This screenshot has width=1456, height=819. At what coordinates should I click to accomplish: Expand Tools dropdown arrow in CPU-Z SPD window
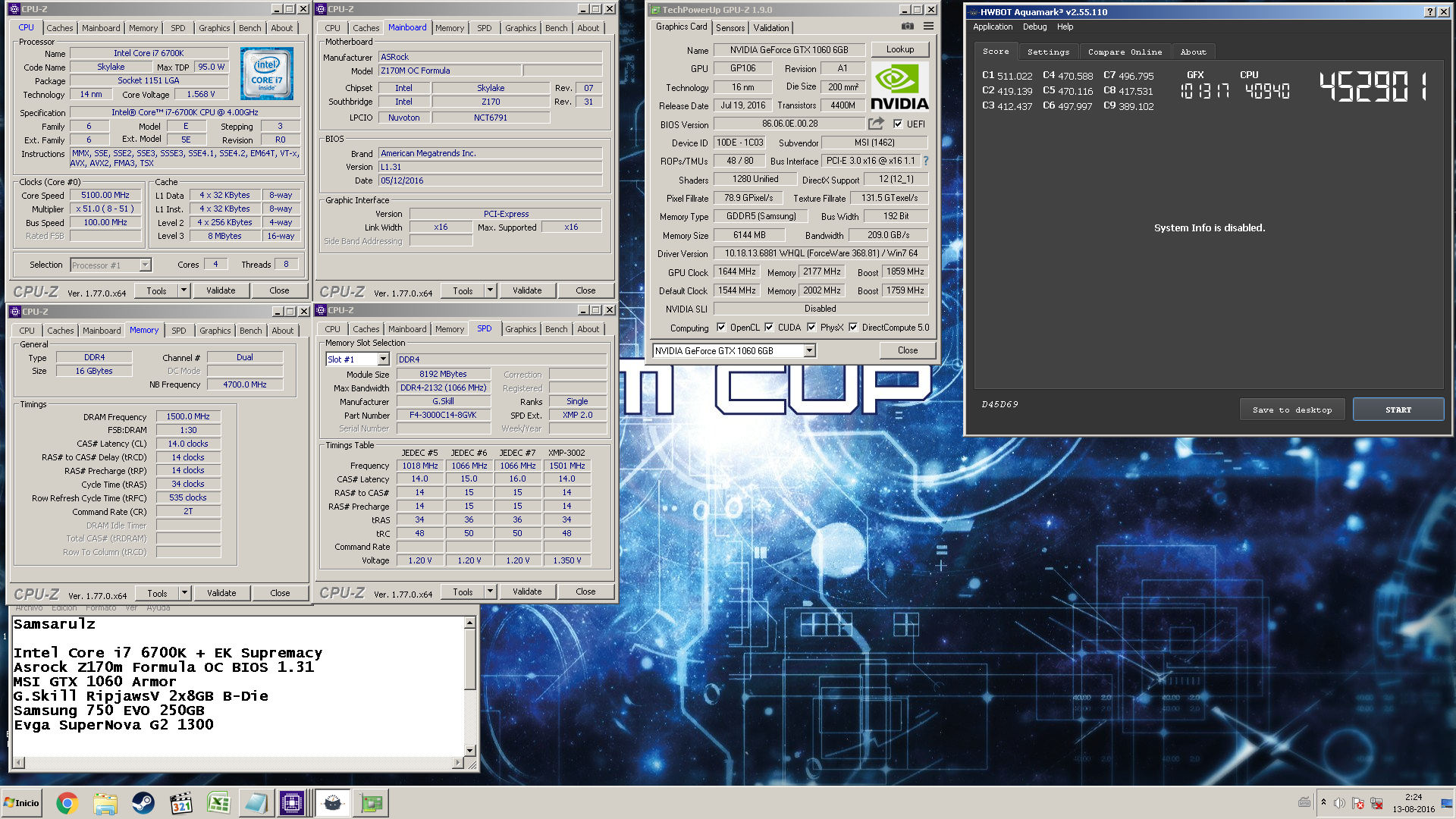(x=490, y=591)
